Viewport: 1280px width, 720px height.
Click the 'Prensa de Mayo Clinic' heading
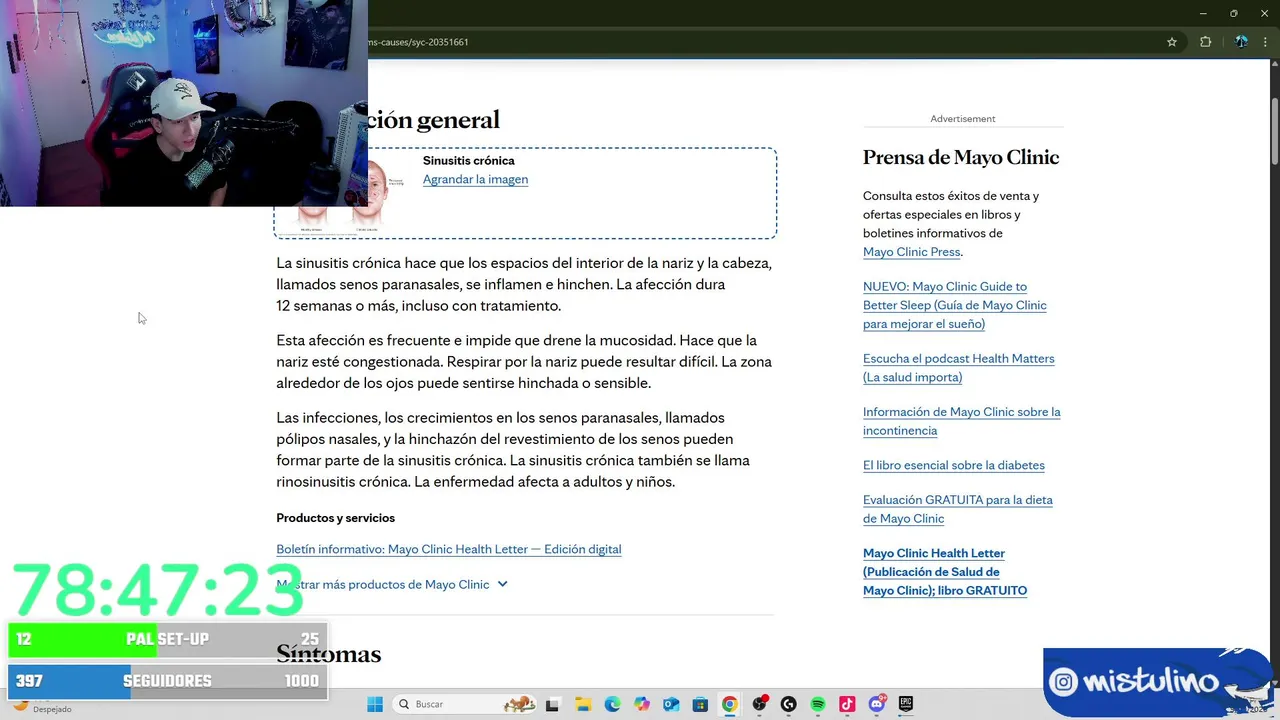[x=961, y=157]
